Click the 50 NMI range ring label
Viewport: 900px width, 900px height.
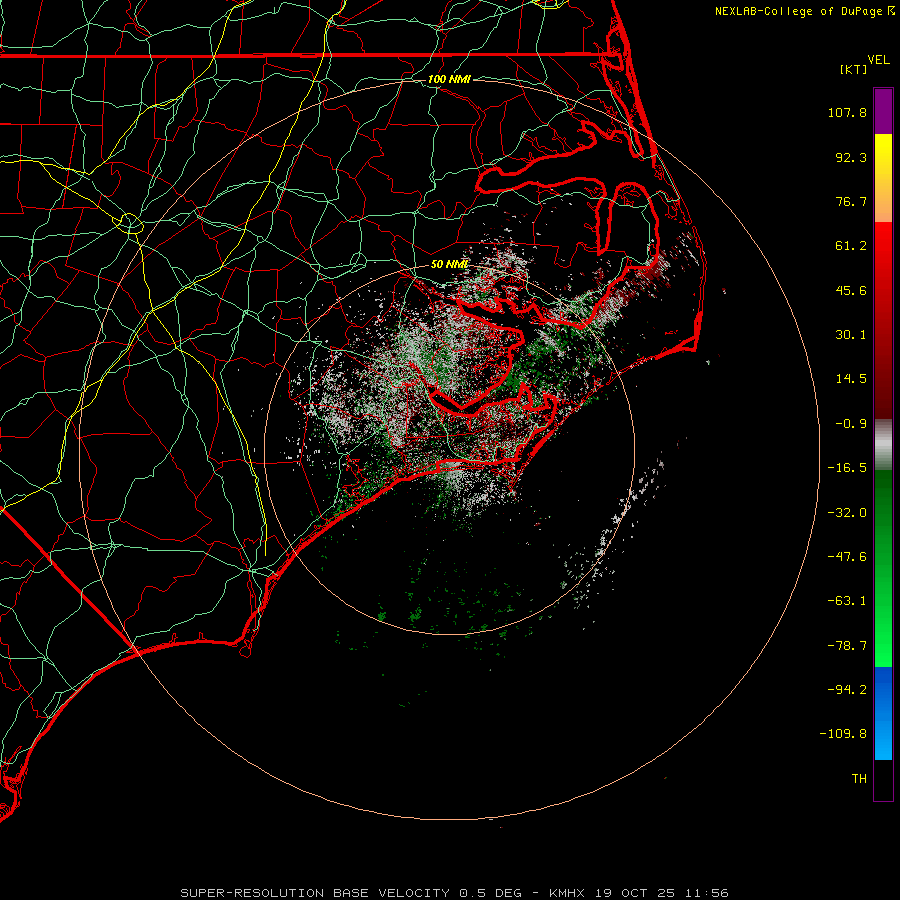point(449,264)
